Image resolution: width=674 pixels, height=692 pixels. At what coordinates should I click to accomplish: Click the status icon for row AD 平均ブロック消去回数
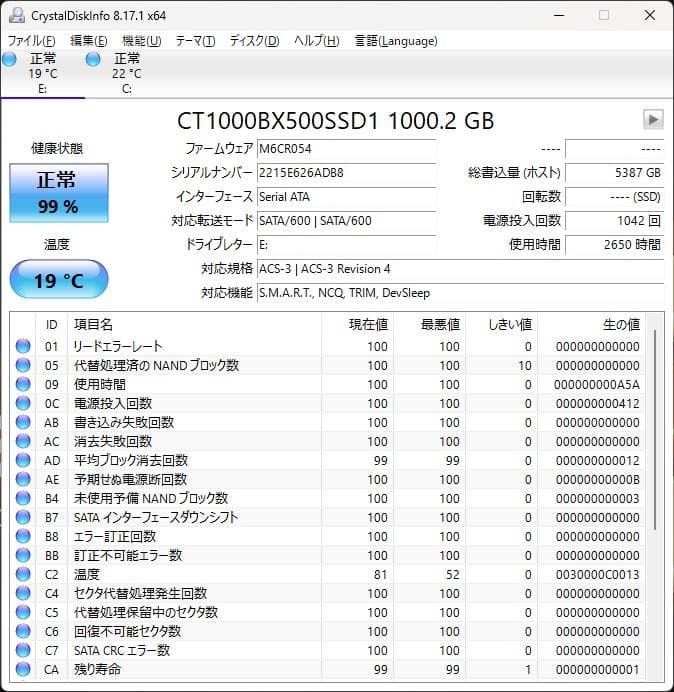tap(23, 460)
